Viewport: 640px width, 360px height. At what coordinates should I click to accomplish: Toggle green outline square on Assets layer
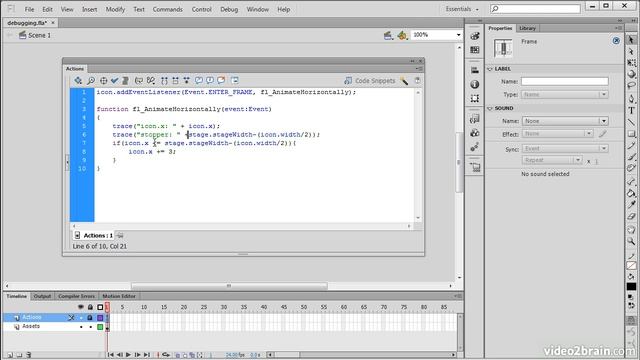pyautogui.click(x=100, y=327)
